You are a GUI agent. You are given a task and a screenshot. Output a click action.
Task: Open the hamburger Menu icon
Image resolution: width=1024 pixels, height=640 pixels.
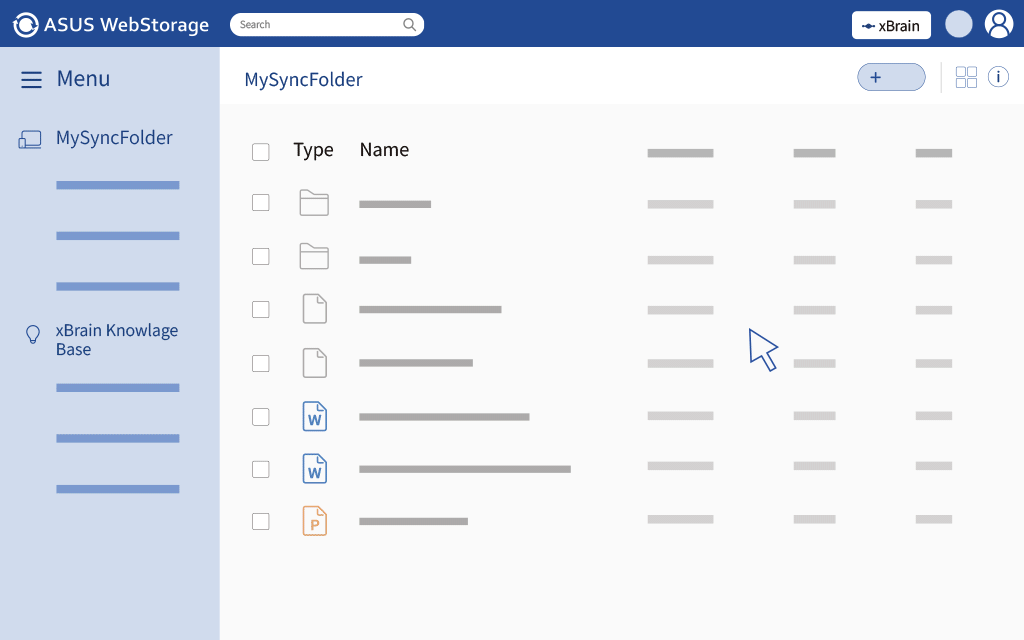coord(32,80)
